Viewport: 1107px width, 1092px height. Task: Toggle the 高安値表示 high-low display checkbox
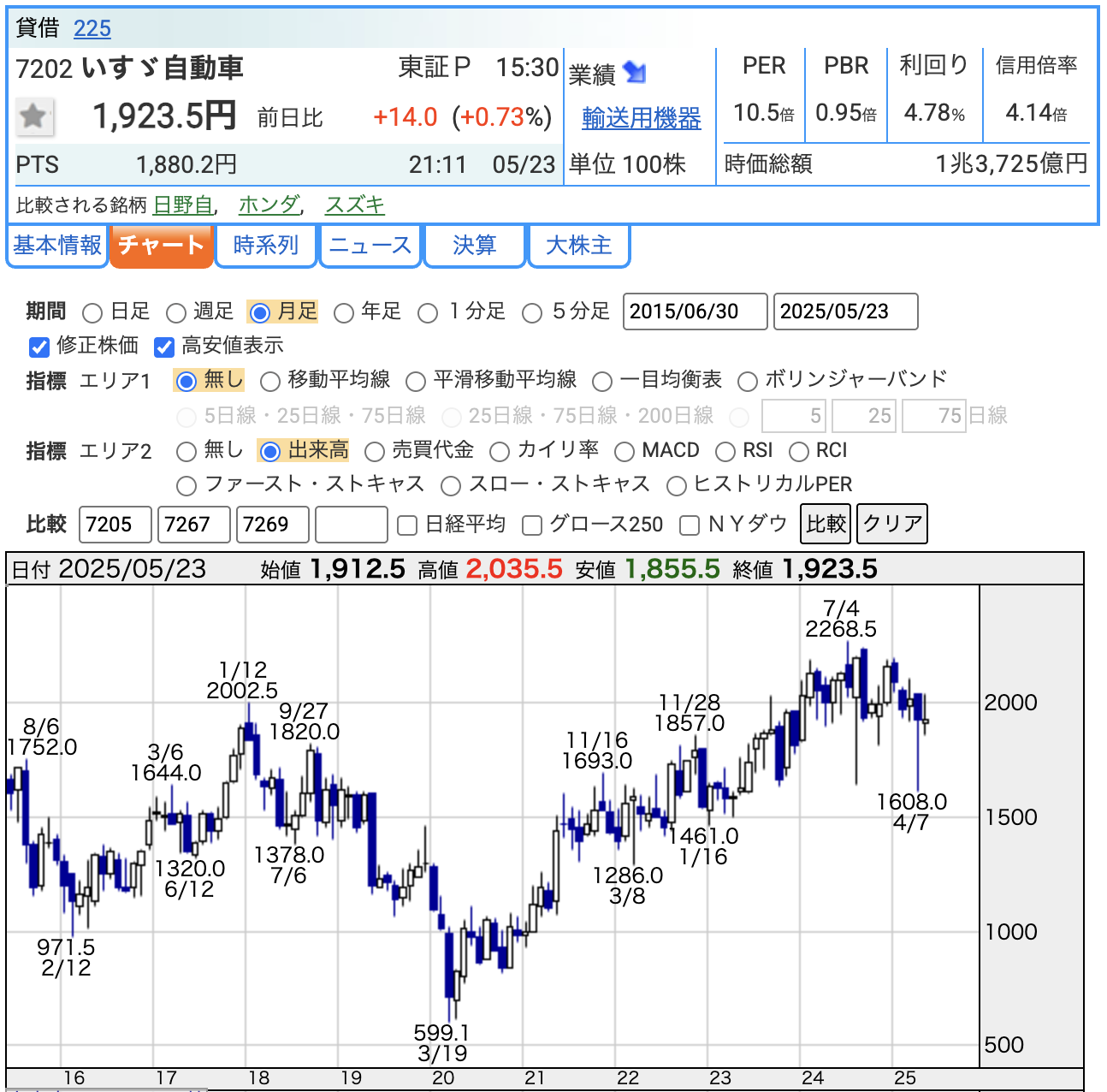tap(163, 347)
